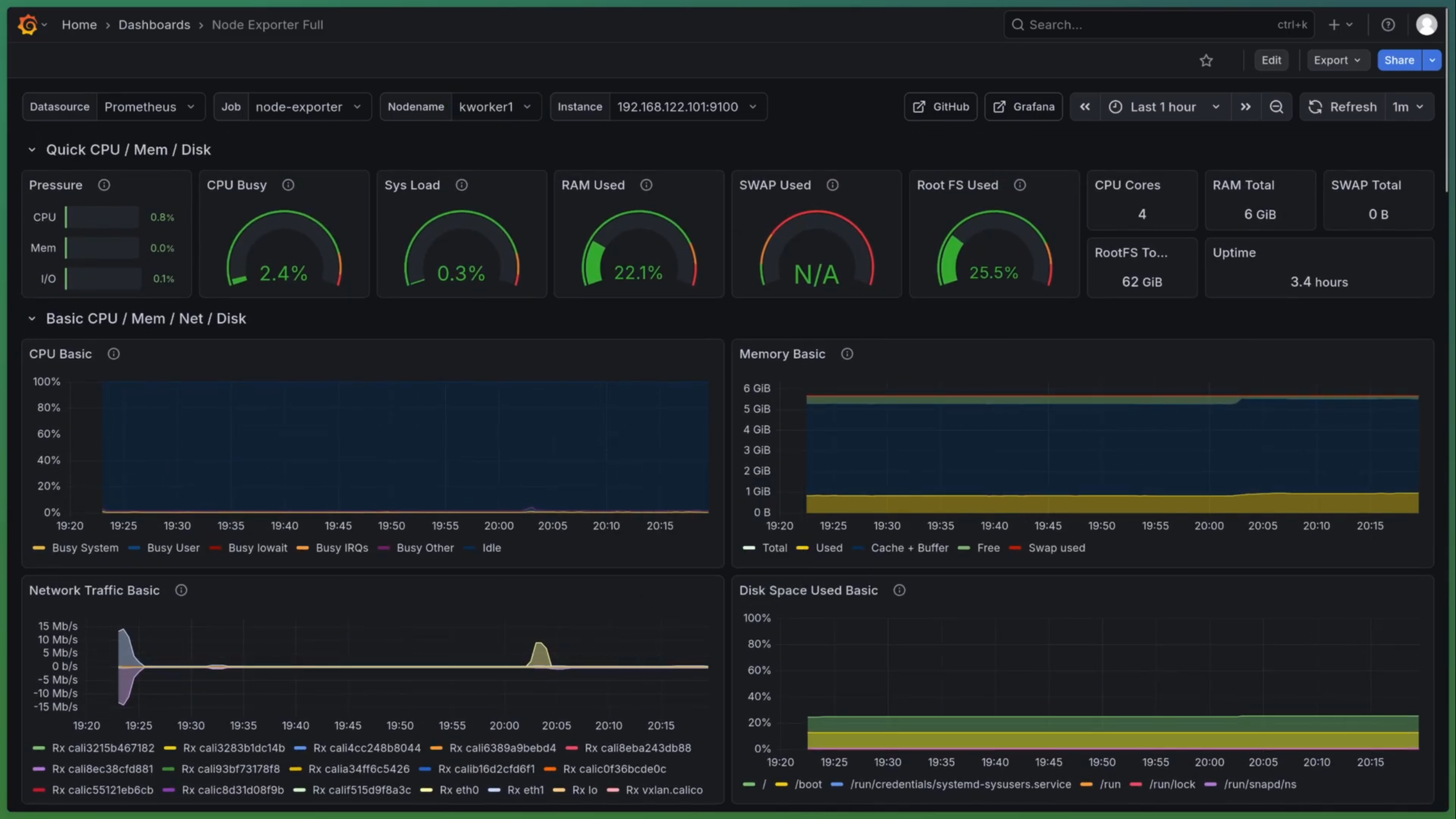The width and height of the screenshot is (1456, 819).
Task: Shift time range forward with double-right arrows
Action: tap(1246, 107)
